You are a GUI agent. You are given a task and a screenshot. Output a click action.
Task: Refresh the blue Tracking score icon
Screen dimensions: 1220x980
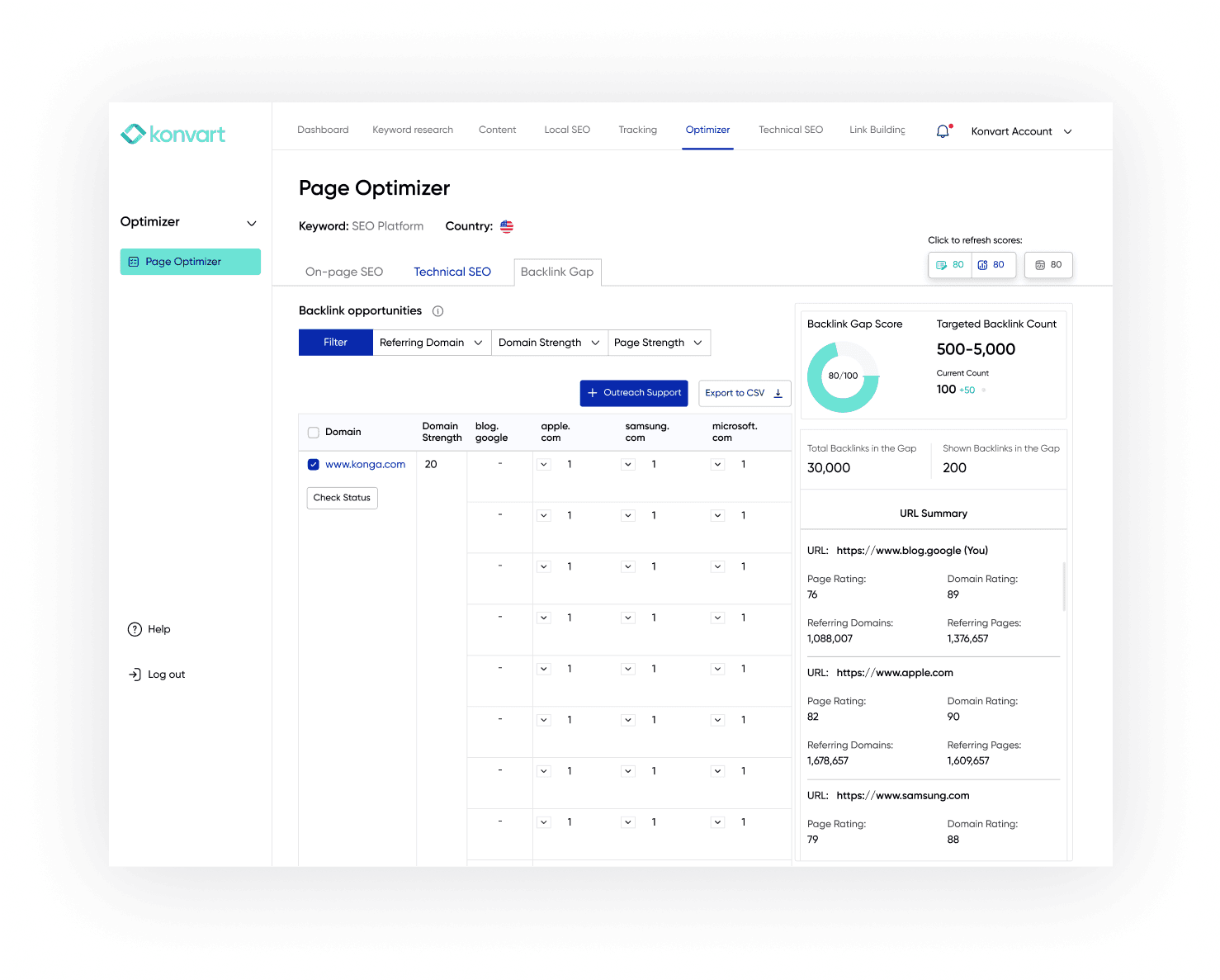pyautogui.click(x=982, y=265)
